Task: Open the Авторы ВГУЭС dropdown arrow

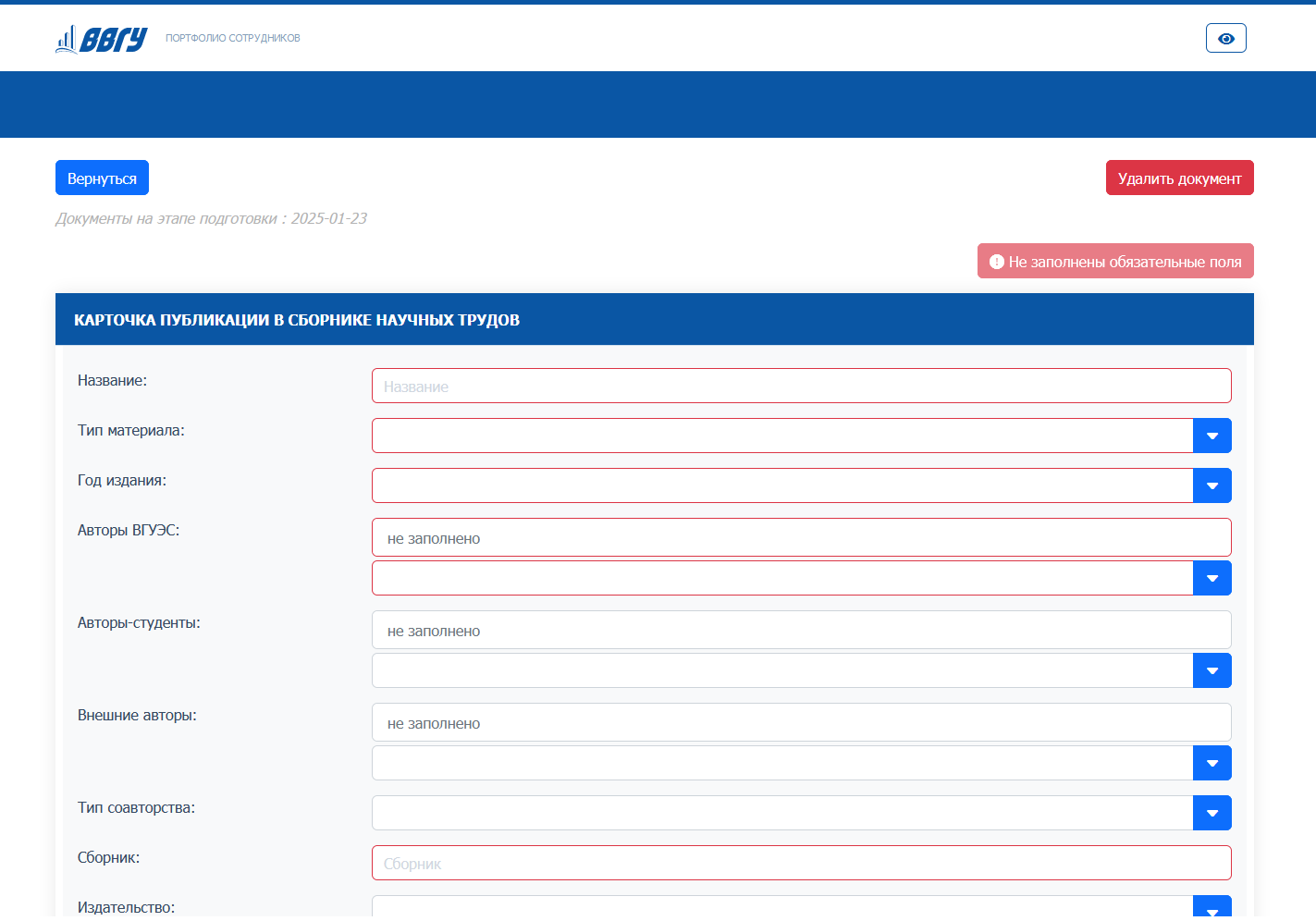Action: click(x=1211, y=578)
